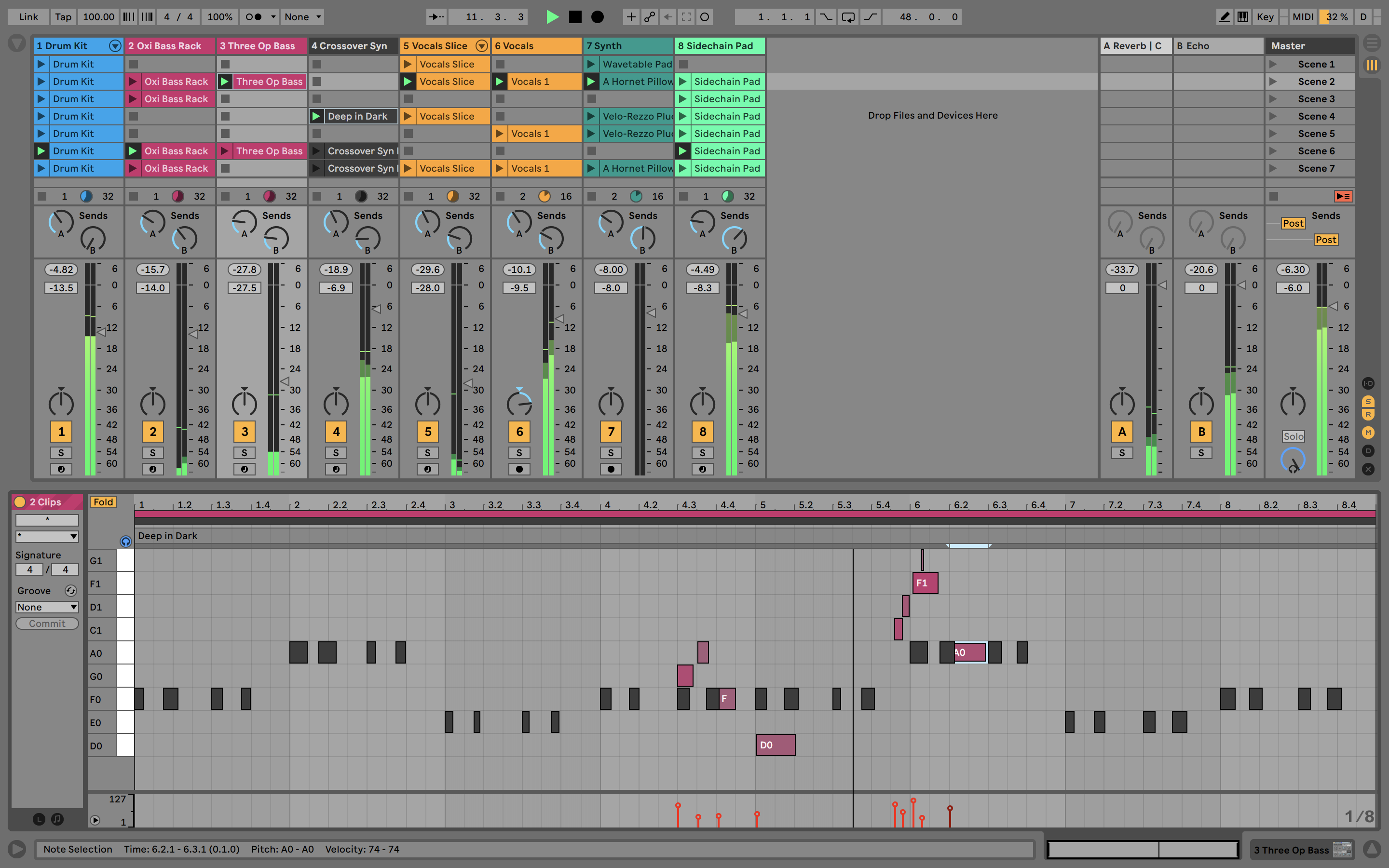Screen dimensions: 1389x868
Task: Click MIDI Arrangement Overdub plus icon
Action: tap(631, 17)
